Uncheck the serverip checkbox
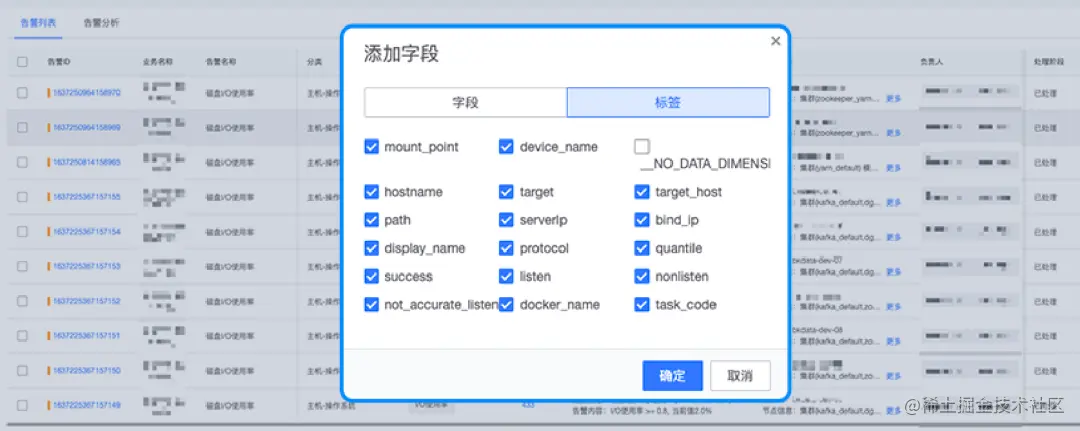The width and height of the screenshot is (1080, 431). click(x=506, y=220)
